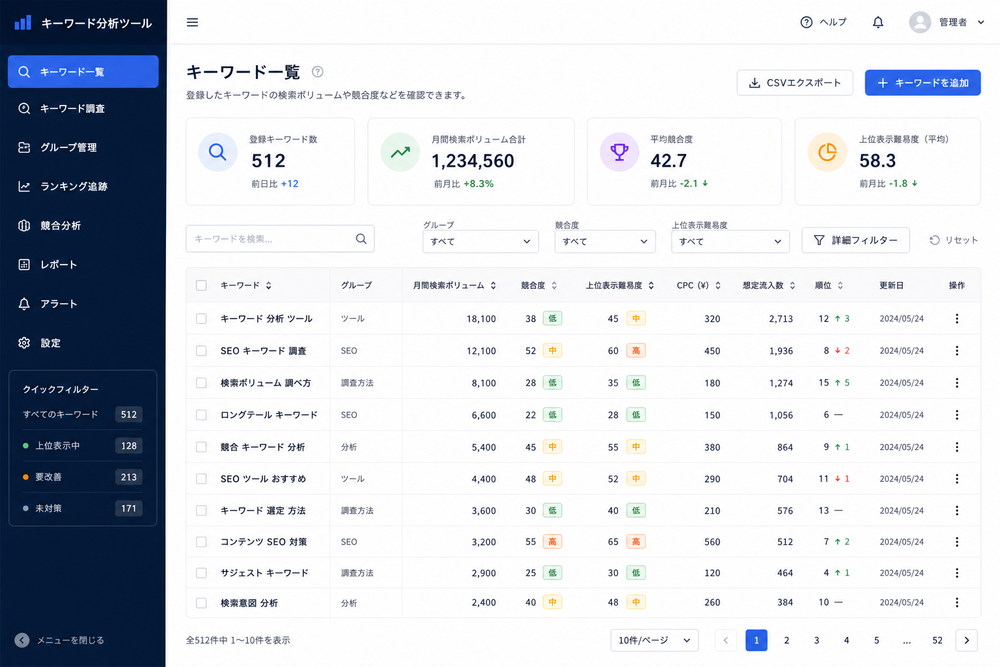The image size is (1000, 667).
Task: Click the 月間検索ボリューム合計 trend icon
Action: click(400, 152)
